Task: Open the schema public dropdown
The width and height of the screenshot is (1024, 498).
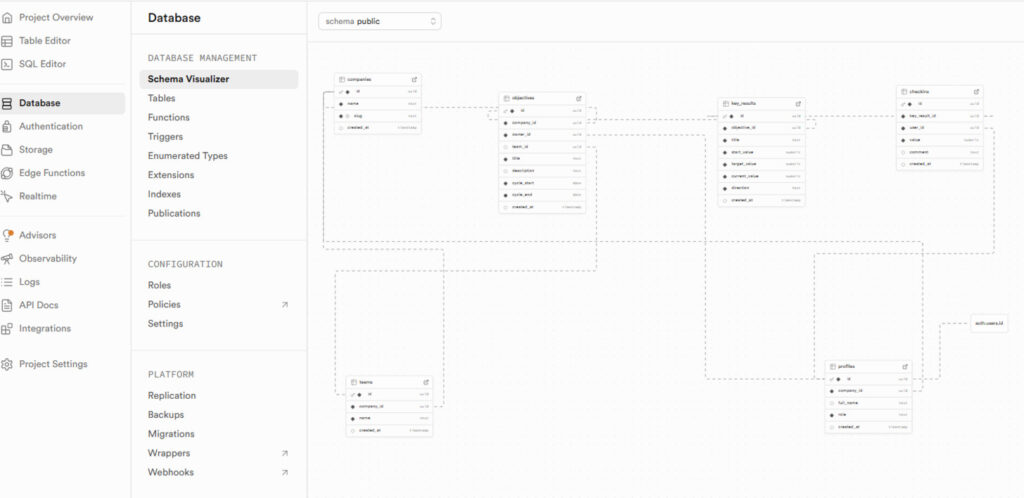Action: tap(379, 21)
